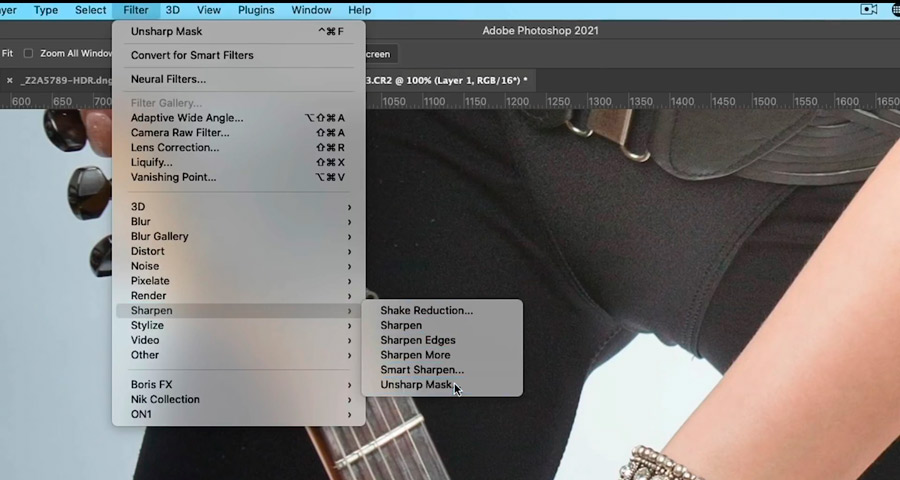Screen dimensions: 900x480
Task: Reapply last filter Unsharp Mask at top
Action: point(238,32)
